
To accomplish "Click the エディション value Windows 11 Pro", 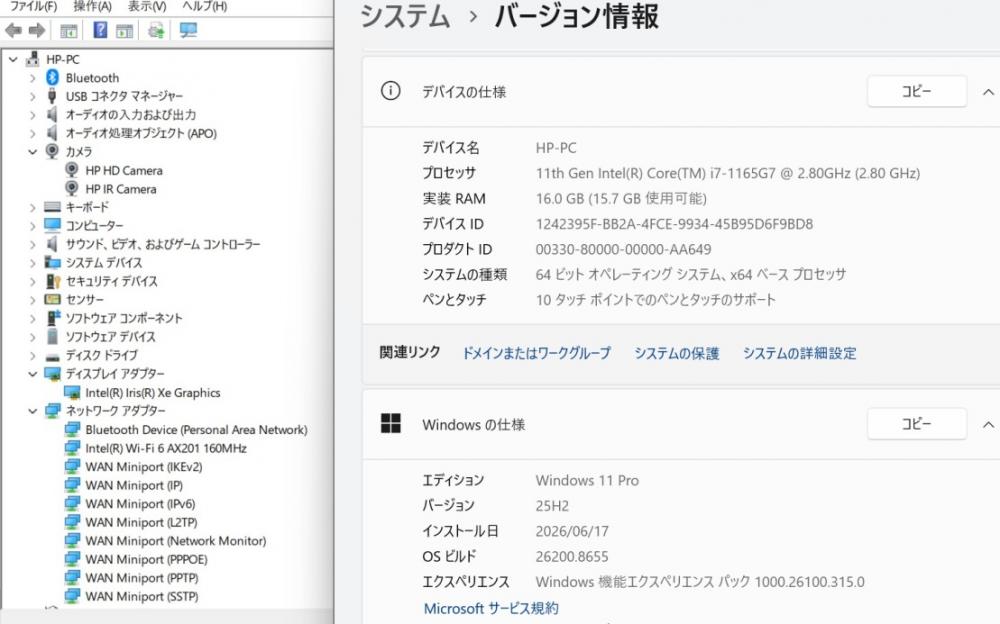I will [x=587, y=480].
